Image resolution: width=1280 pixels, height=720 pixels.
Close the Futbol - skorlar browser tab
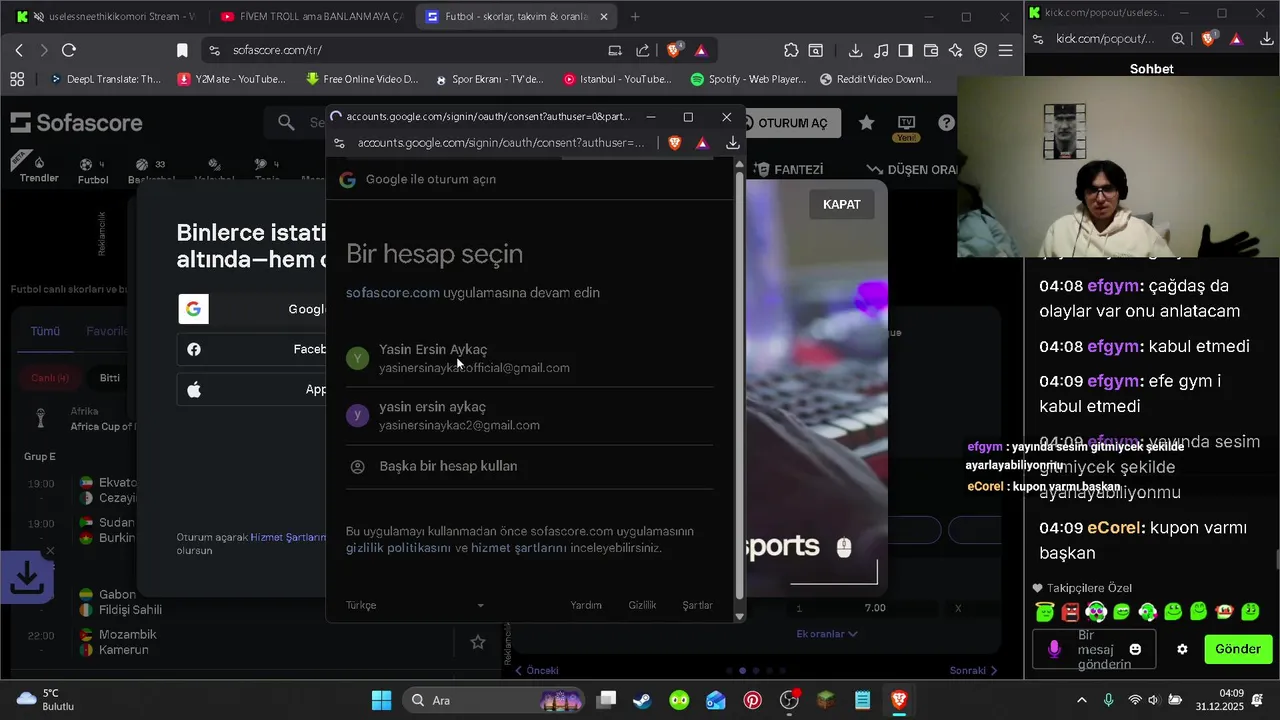603,17
